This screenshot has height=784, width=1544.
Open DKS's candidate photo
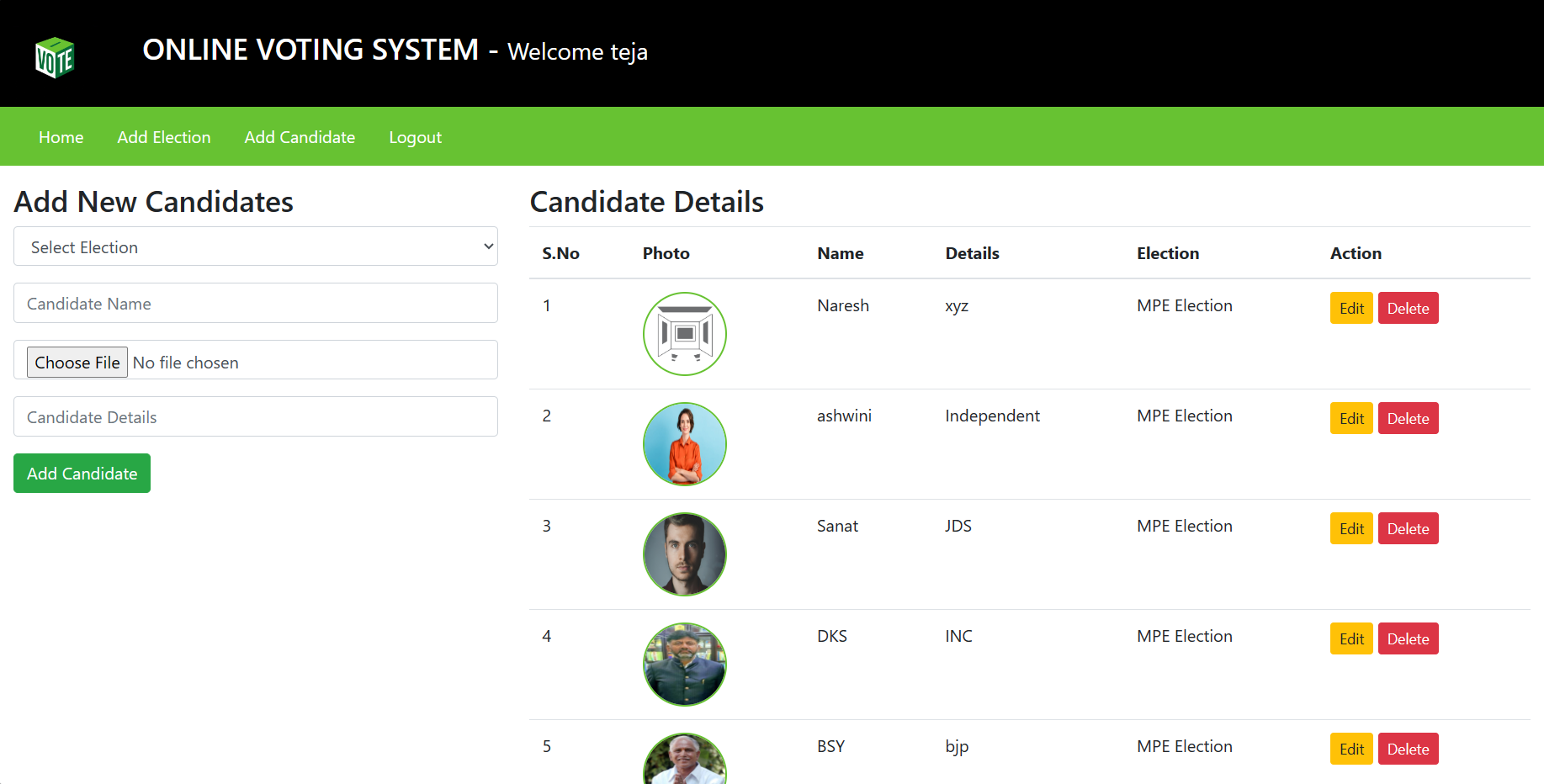(685, 665)
